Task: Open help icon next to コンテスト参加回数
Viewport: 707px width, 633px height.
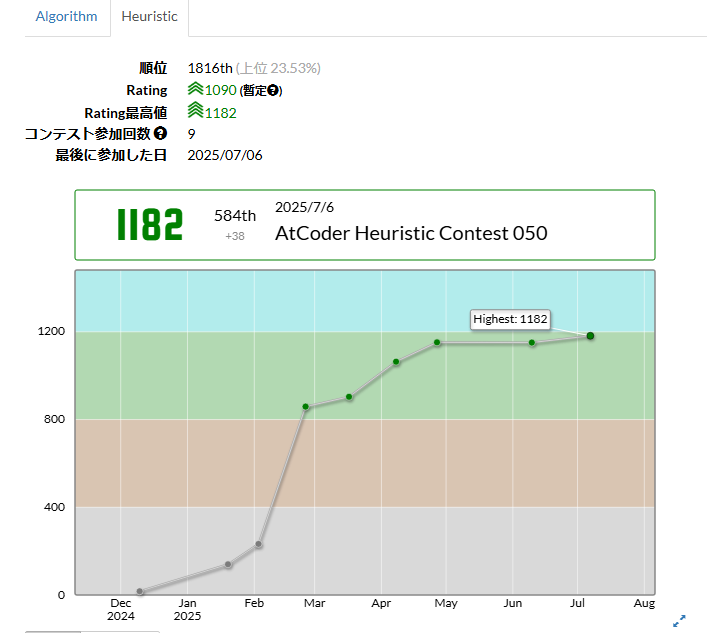Action: tap(160, 133)
